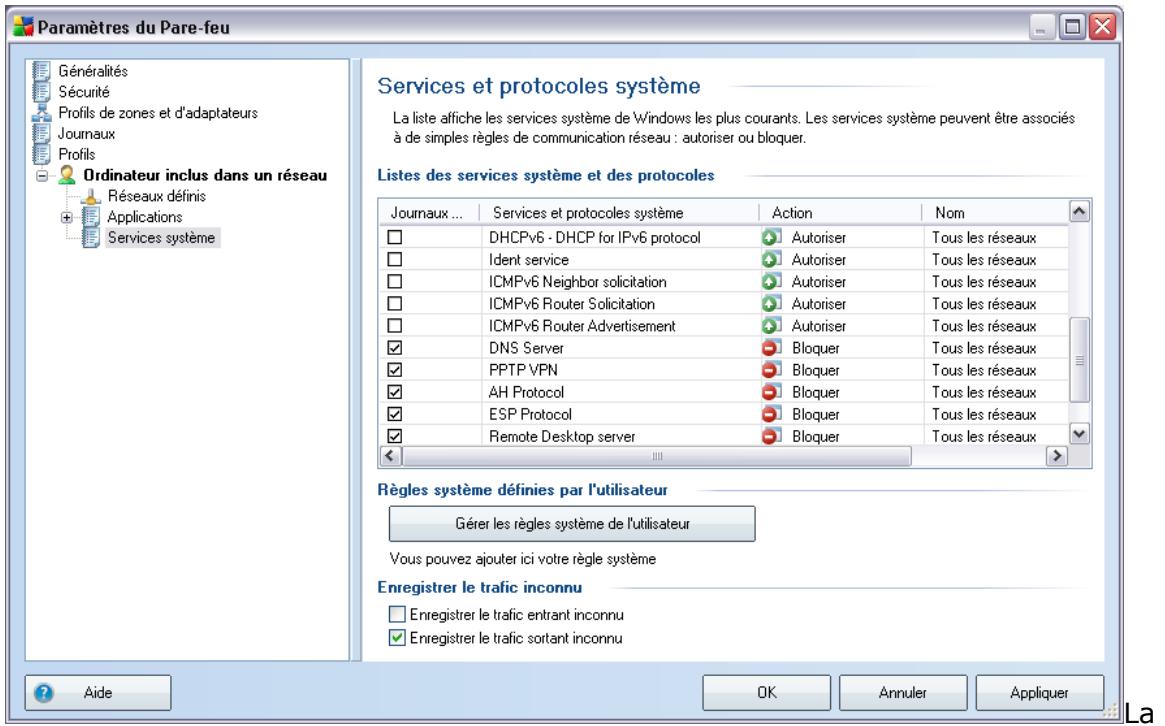Click the Profils page icon
Screen dimensions: 1165x726
42,155
